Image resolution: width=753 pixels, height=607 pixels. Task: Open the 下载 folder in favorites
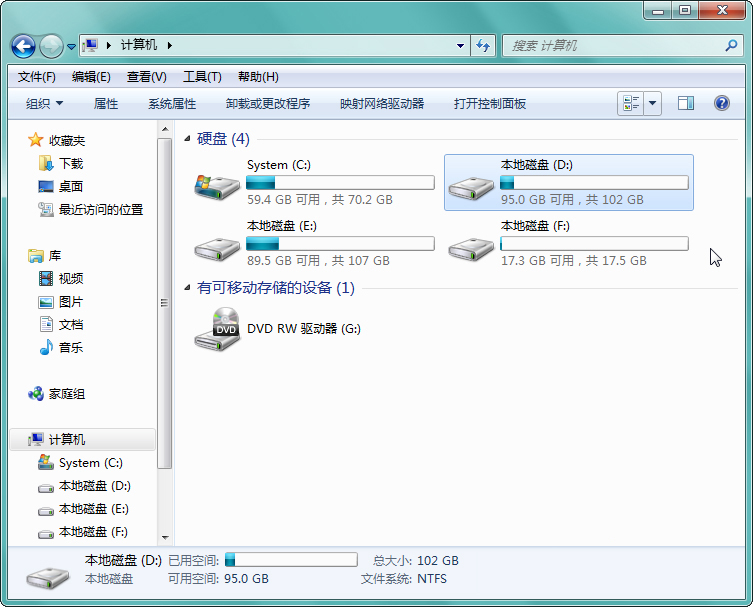[61, 163]
